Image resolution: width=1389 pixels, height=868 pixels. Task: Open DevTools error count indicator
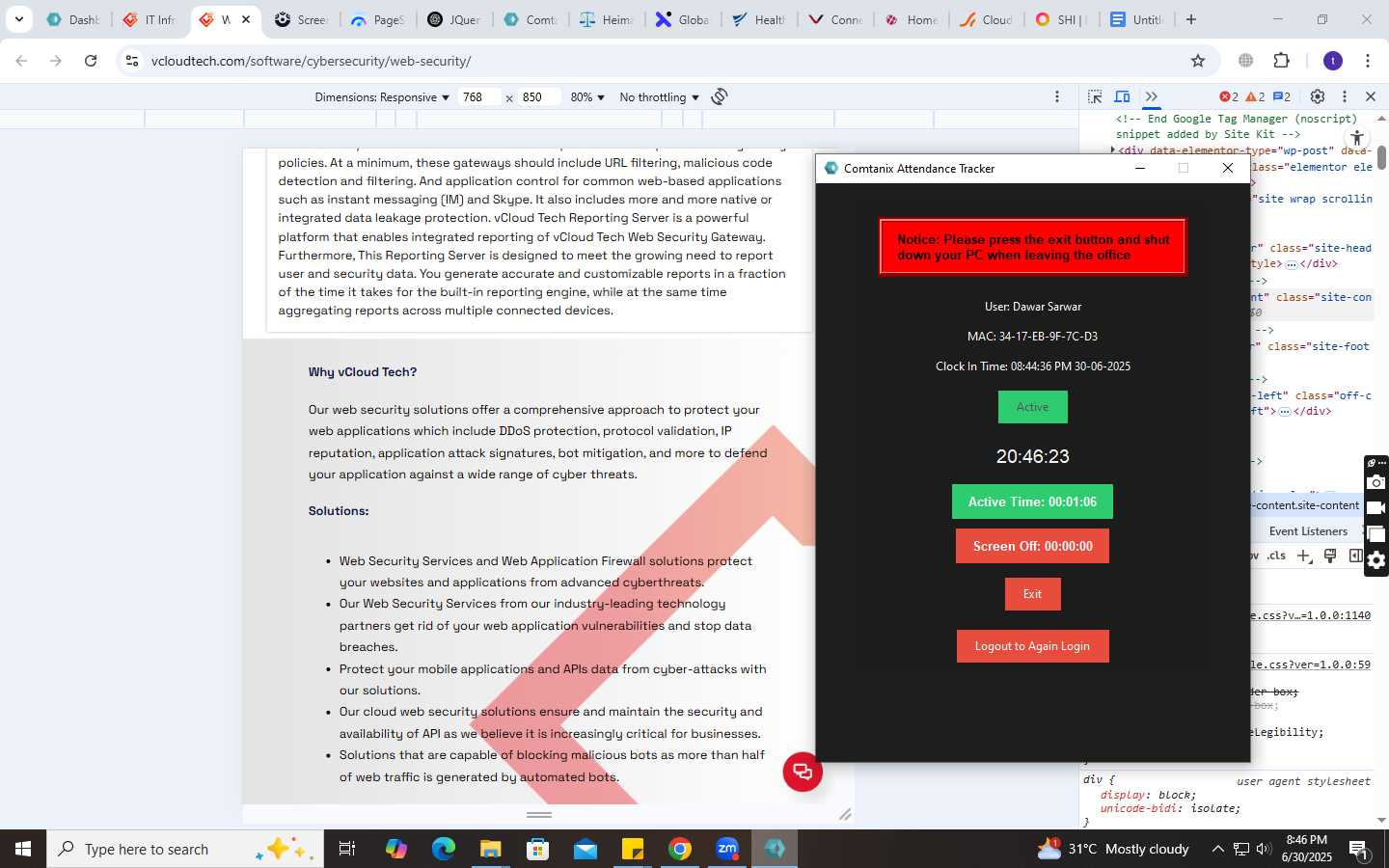tap(1228, 96)
